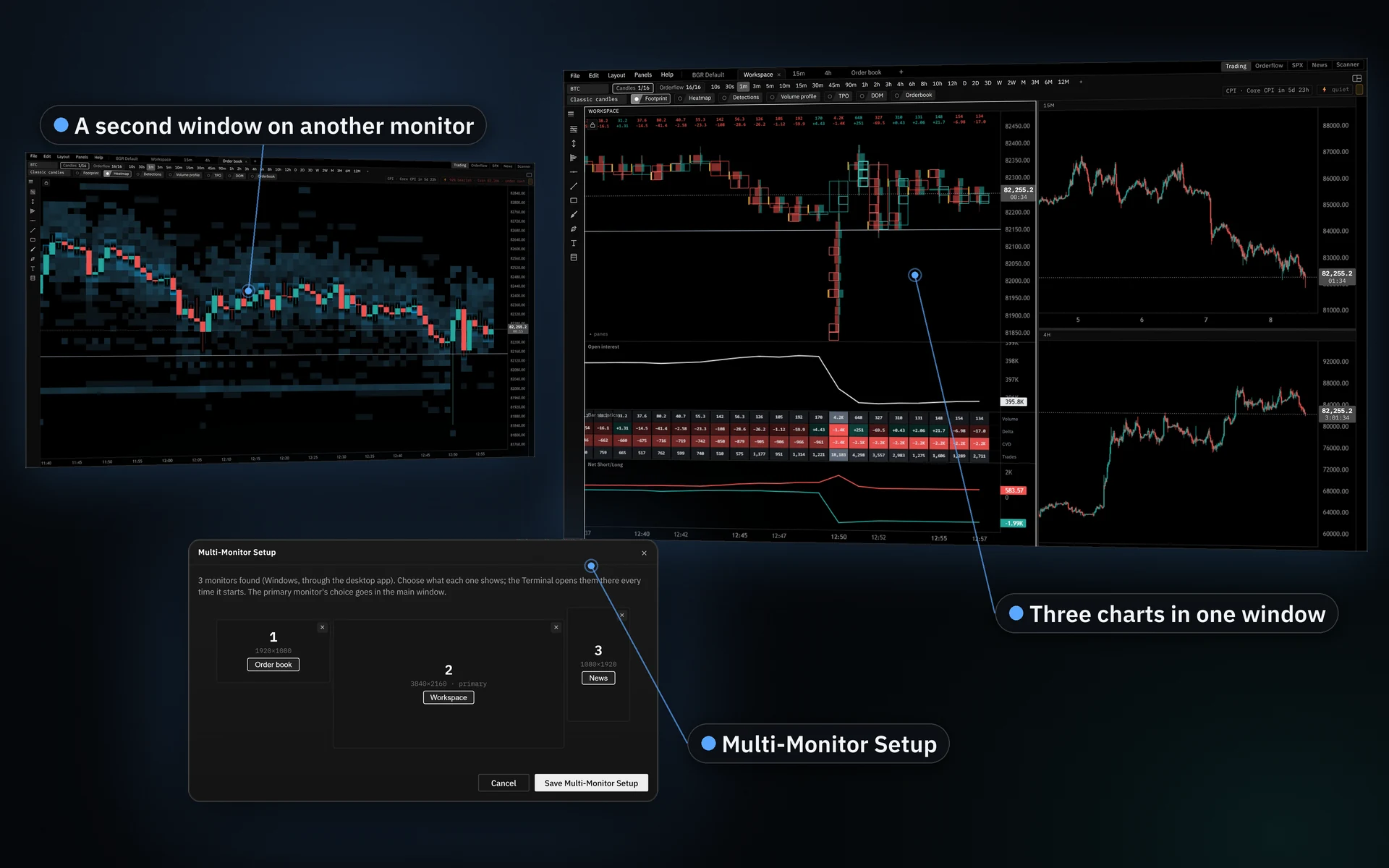
Task: Click the list panel icon at the bottom of the main sidebar
Action: point(574,258)
